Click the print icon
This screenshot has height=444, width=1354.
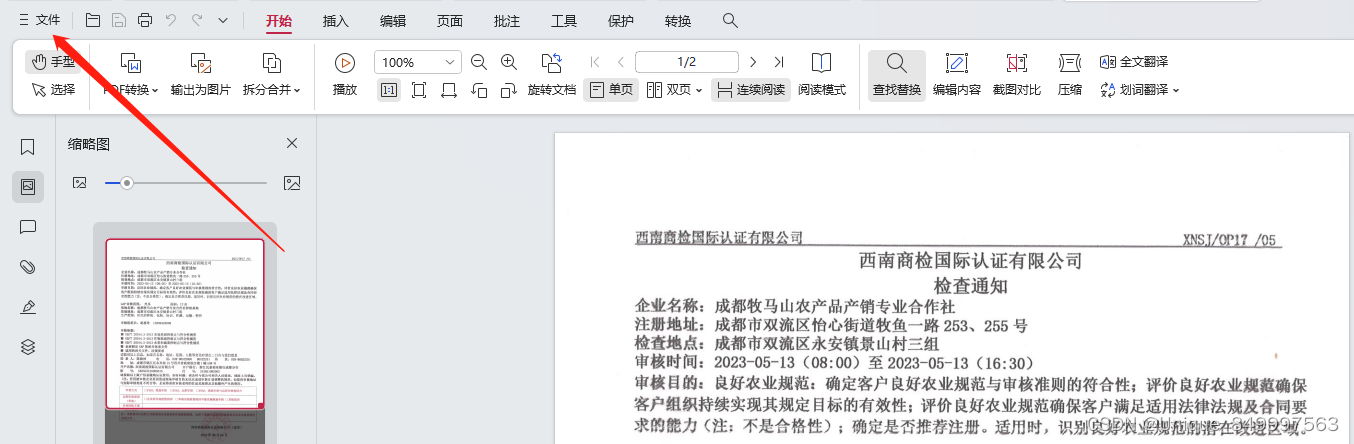[145, 20]
